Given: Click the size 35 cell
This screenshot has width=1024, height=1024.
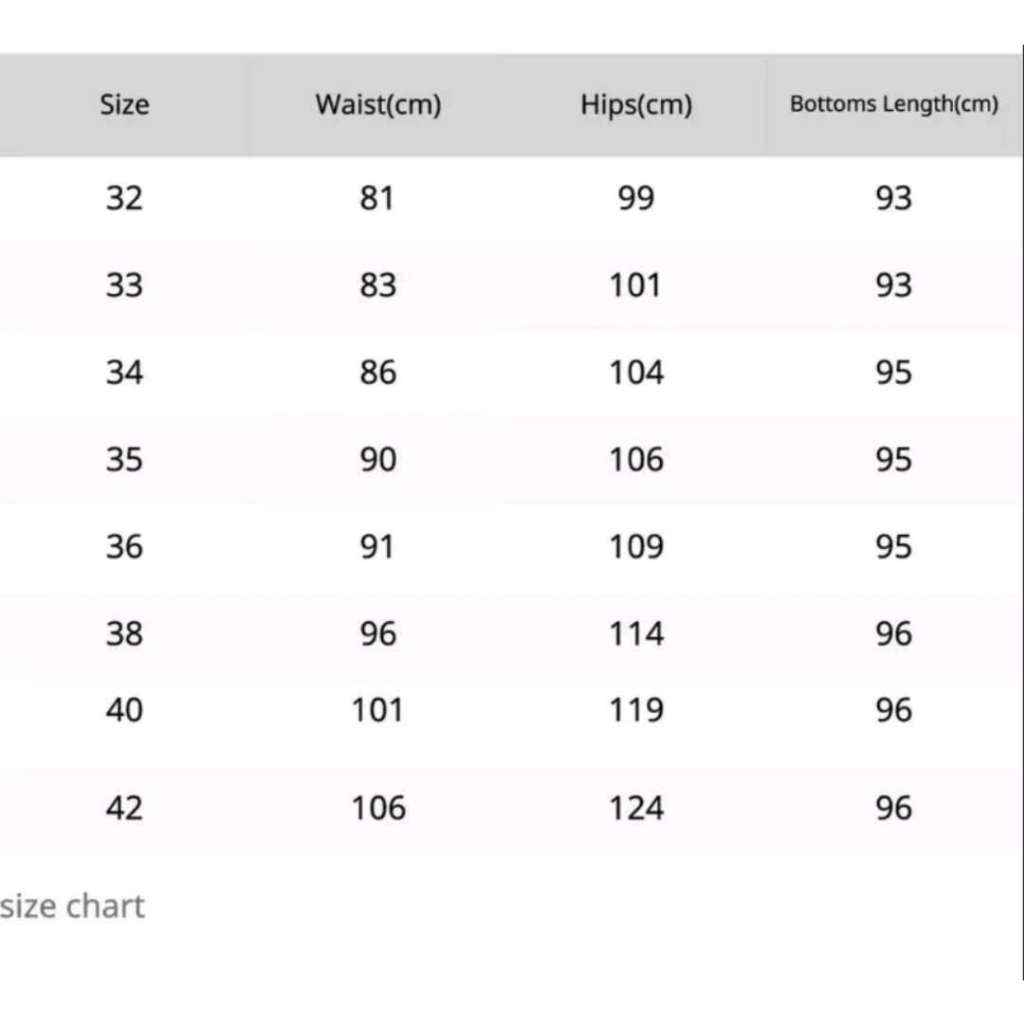Looking at the screenshot, I should pyautogui.click(x=124, y=460).
